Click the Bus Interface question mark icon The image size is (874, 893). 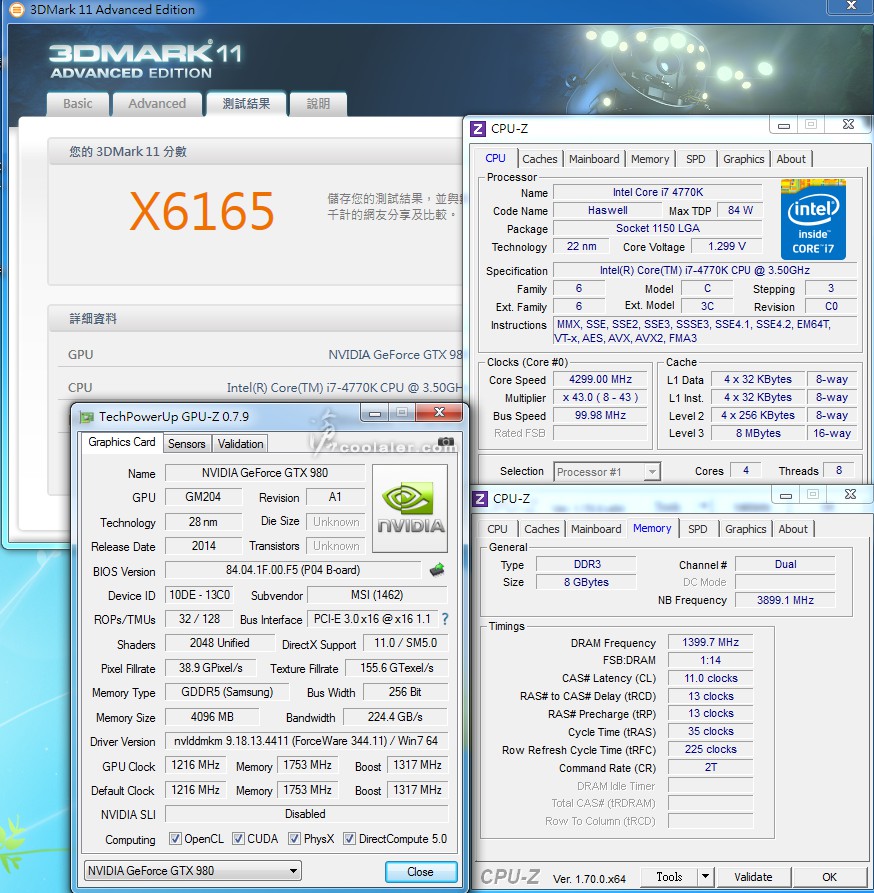click(445, 619)
